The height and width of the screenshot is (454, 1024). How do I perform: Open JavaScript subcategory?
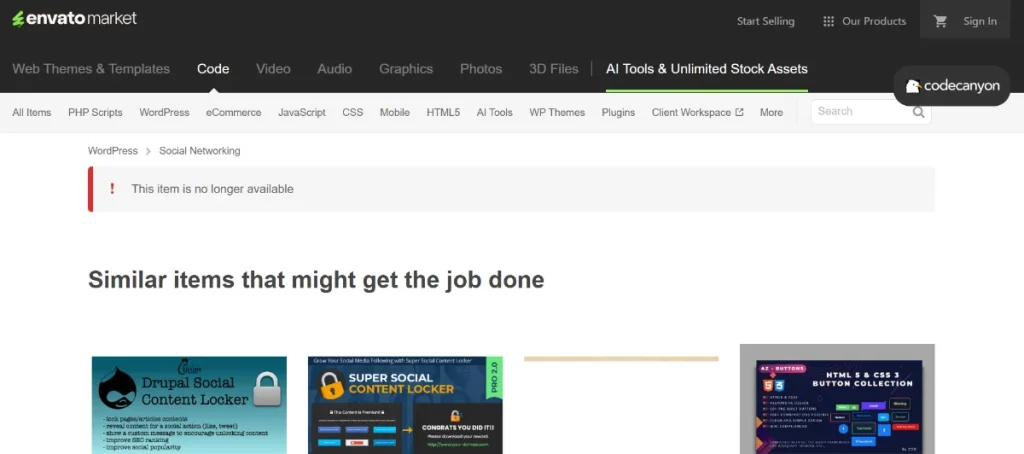(x=302, y=112)
